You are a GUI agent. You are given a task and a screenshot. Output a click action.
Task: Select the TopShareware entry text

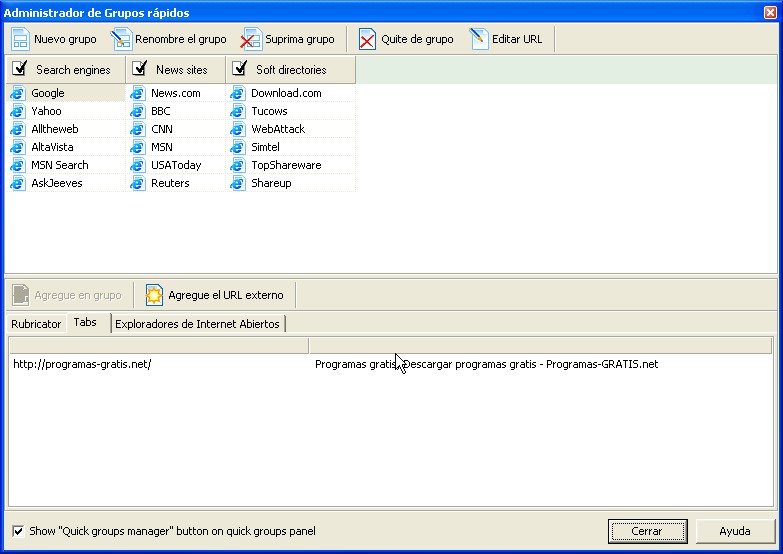(286, 165)
